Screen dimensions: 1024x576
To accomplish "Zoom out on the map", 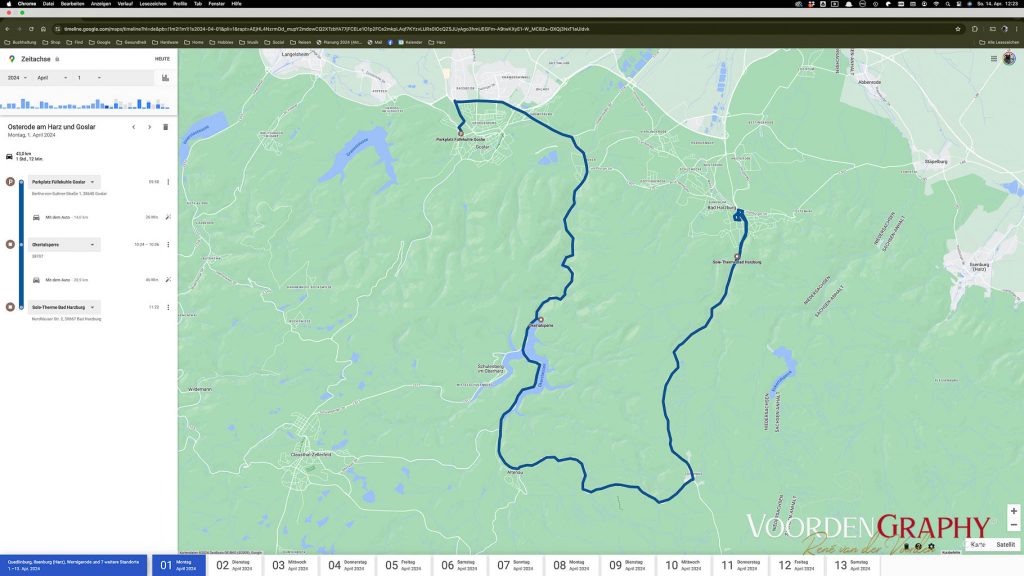I will (x=1013, y=524).
